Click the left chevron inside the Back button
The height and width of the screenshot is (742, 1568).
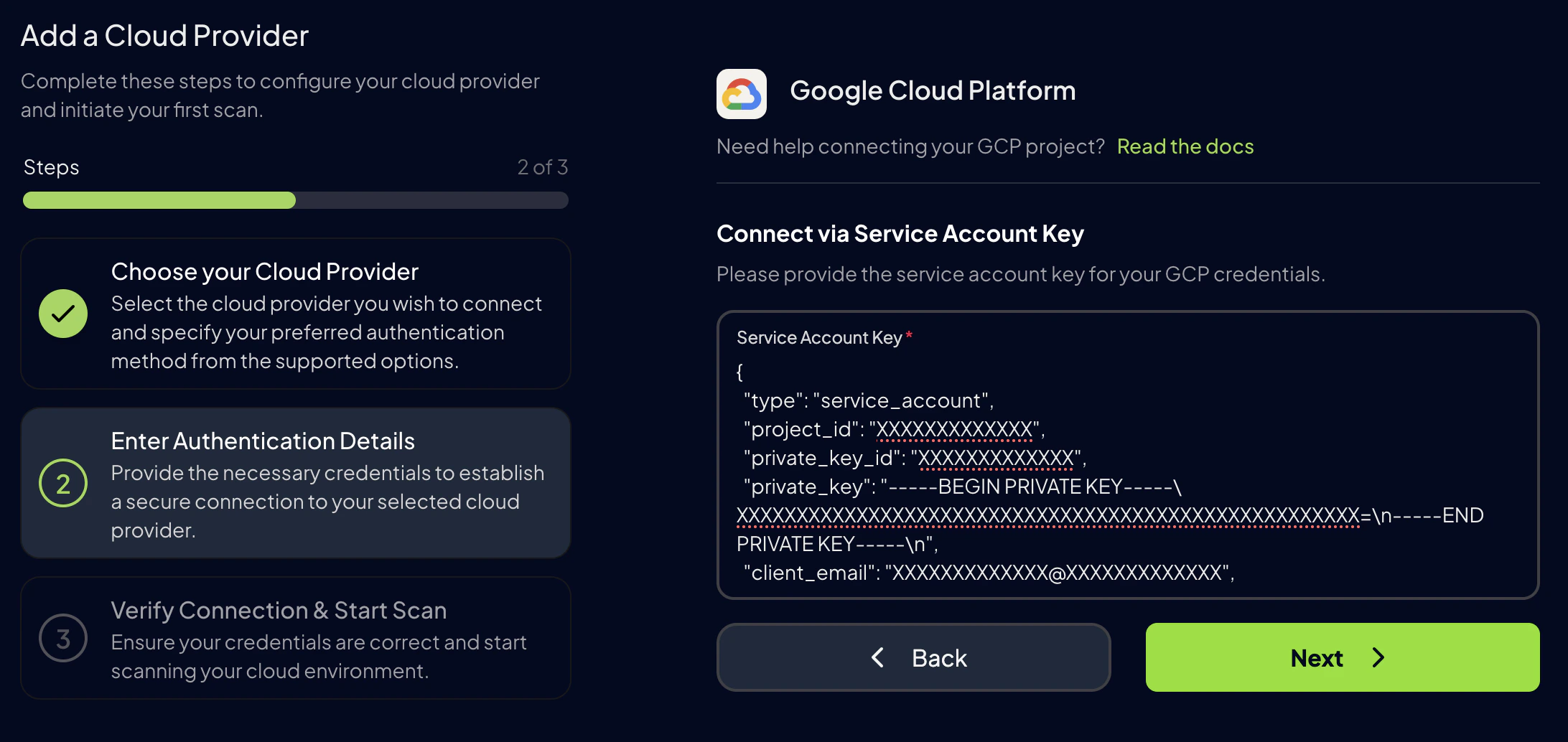pyautogui.click(x=877, y=657)
